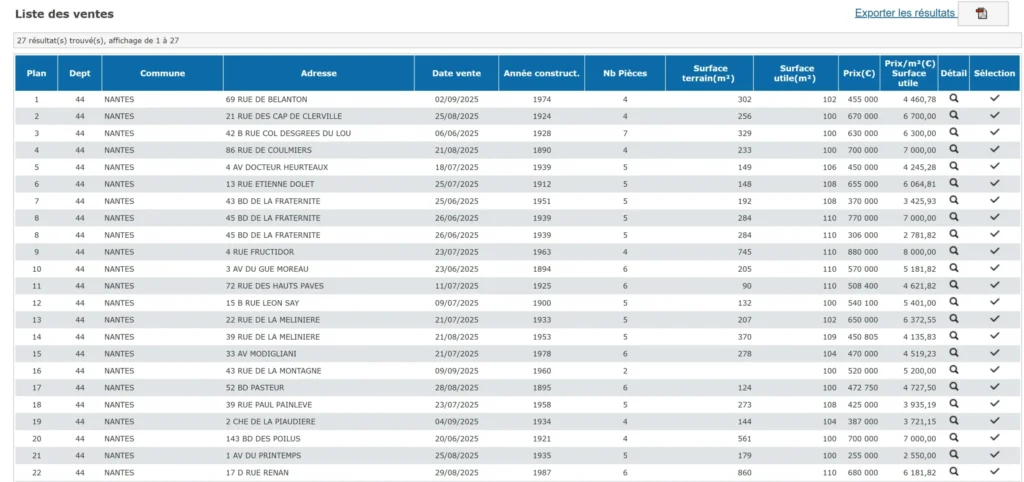This screenshot has width=1024, height=482.
Task: Toggle selection checkmark for 69 RUE DE BELANTON
Action: point(995,99)
